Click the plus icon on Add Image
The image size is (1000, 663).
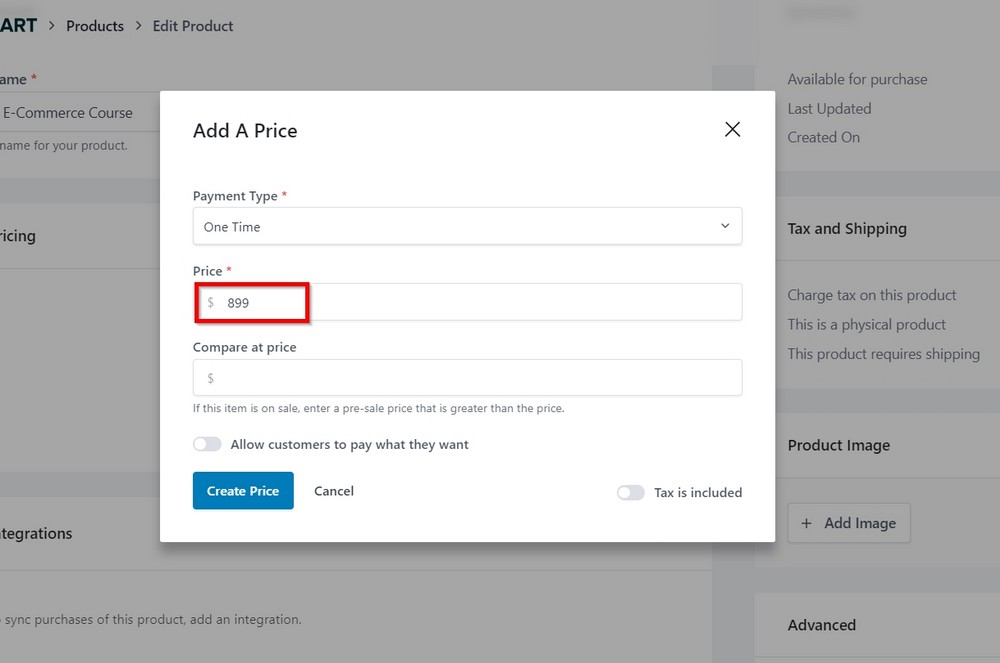point(807,523)
